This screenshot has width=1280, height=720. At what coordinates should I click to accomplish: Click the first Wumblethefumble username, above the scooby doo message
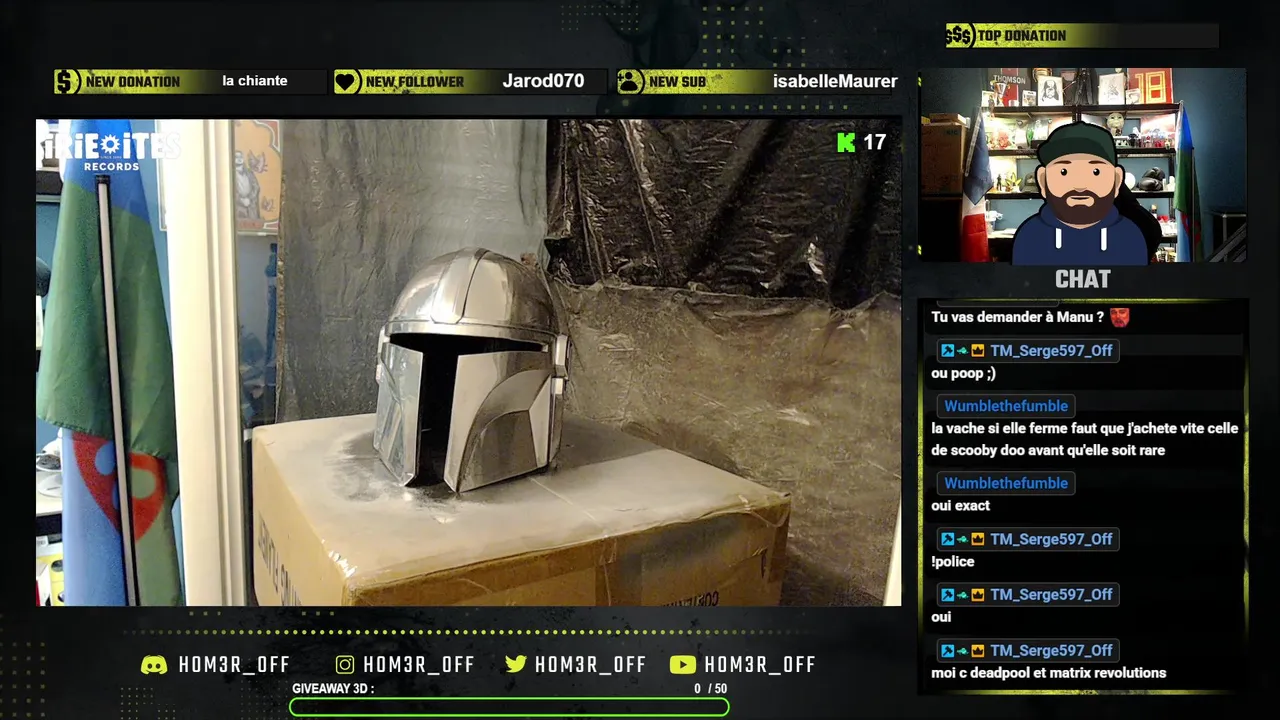pyautogui.click(x=1006, y=406)
